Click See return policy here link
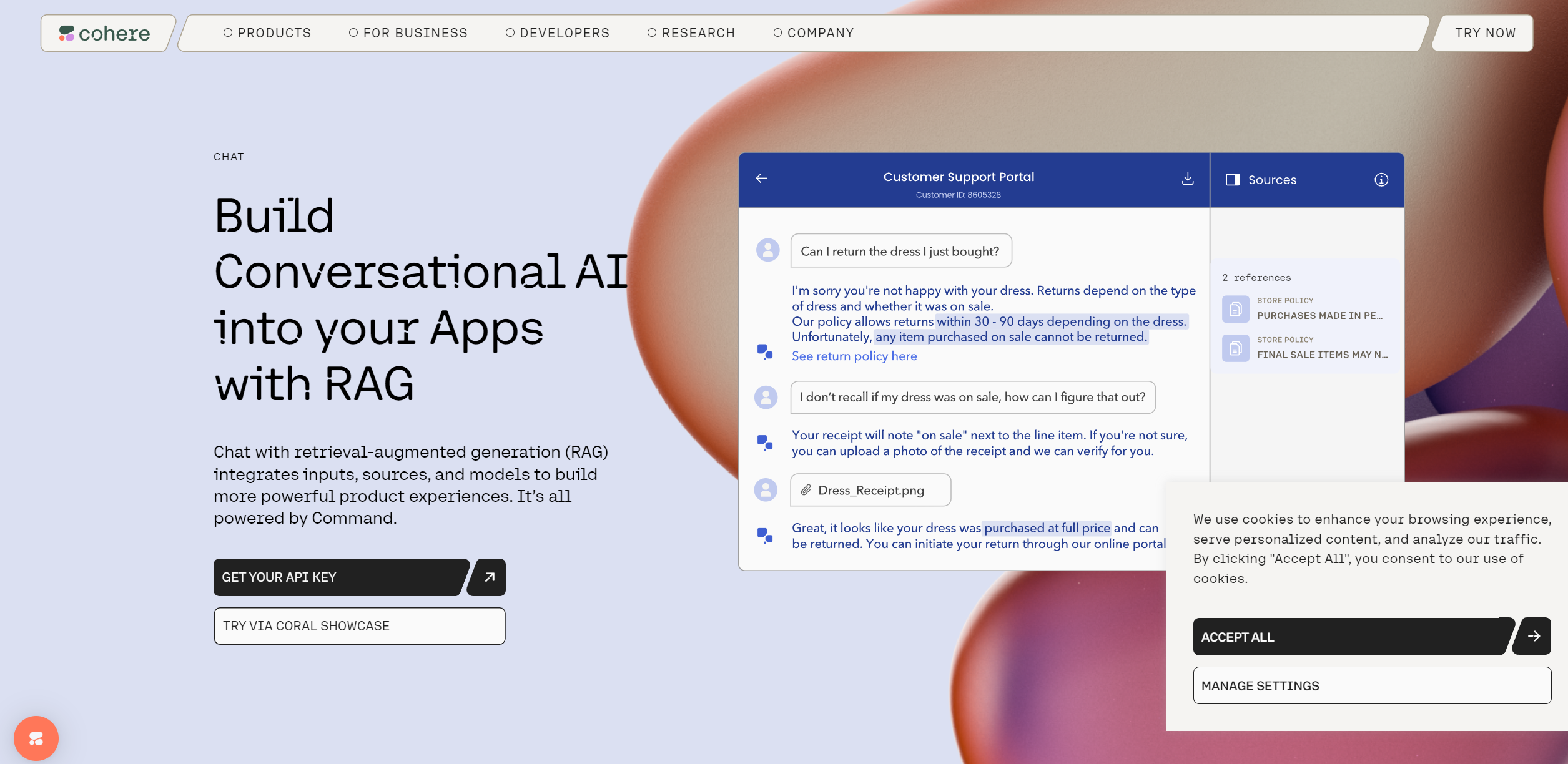Image resolution: width=1568 pixels, height=764 pixels. pos(854,356)
